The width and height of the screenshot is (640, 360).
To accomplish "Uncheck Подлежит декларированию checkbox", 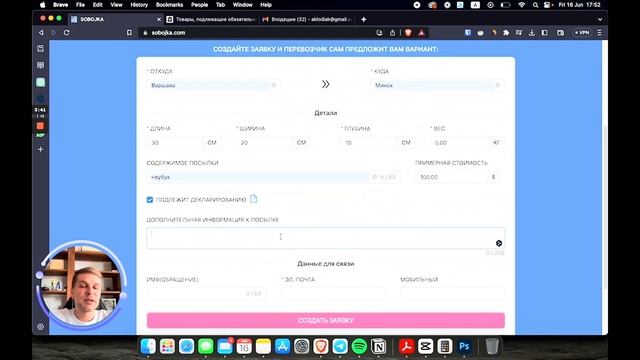I will click(150, 200).
